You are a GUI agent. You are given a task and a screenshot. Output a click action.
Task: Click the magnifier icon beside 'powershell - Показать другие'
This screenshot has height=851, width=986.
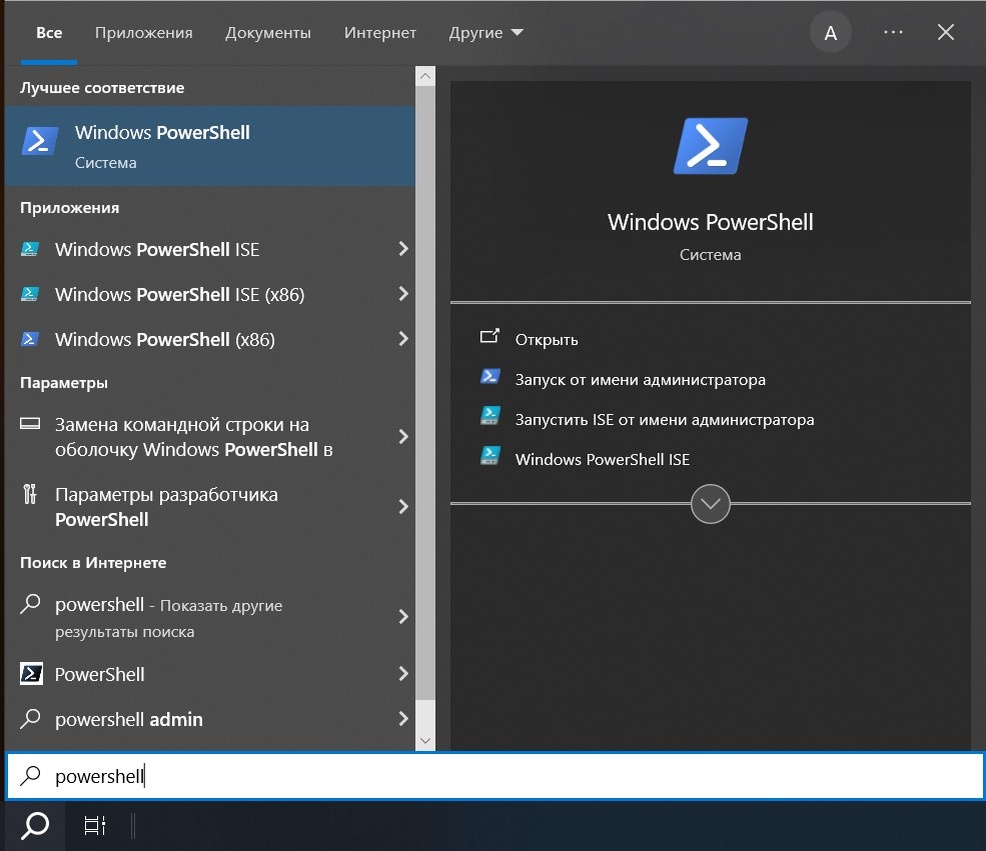click(x=30, y=604)
